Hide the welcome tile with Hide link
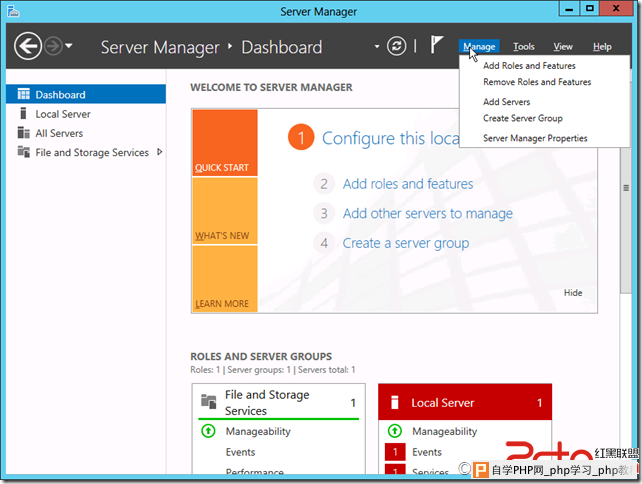Image resolution: width=642 pixels, height=484 pixels. click(573, 292)
